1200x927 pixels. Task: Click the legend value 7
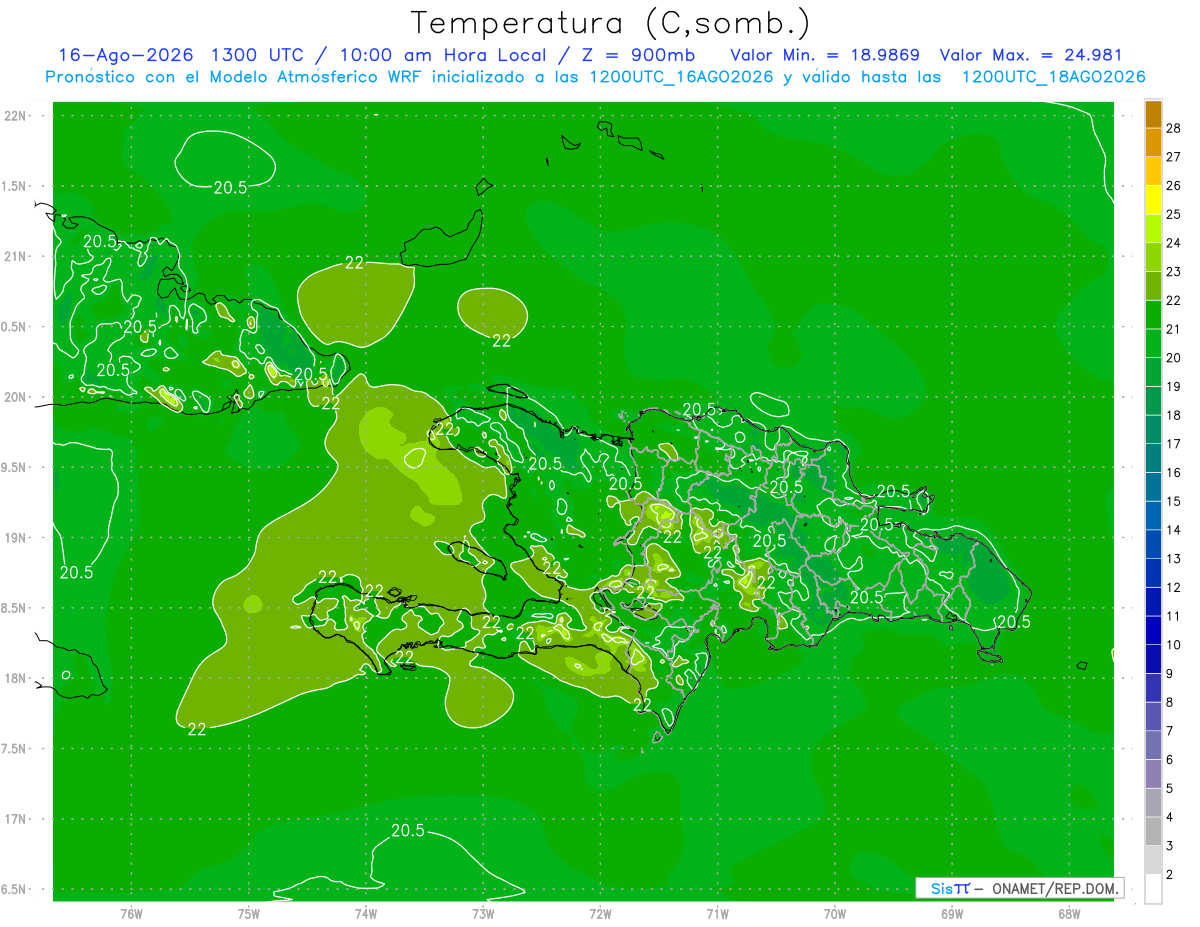click(1171, 731)
